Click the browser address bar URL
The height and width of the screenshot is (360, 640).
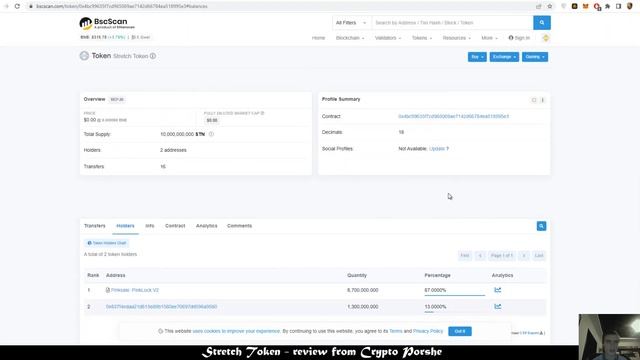(122, 6)
